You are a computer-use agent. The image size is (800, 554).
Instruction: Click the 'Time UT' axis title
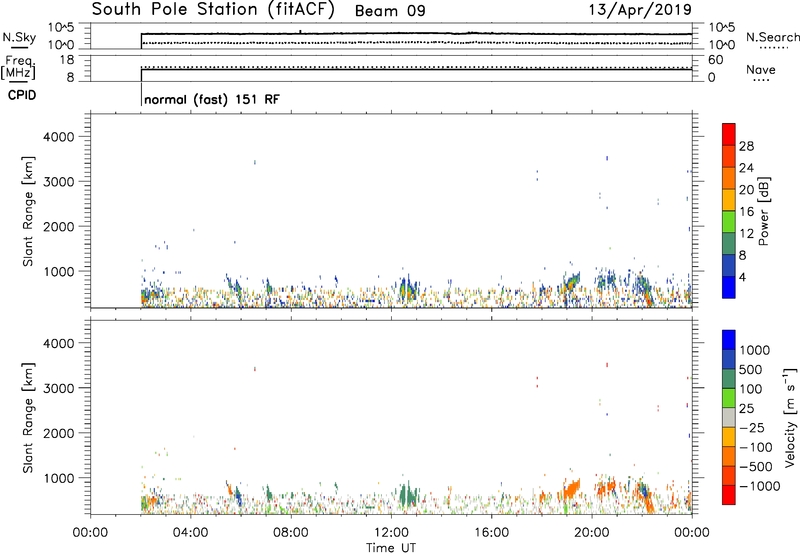(391, 548)
